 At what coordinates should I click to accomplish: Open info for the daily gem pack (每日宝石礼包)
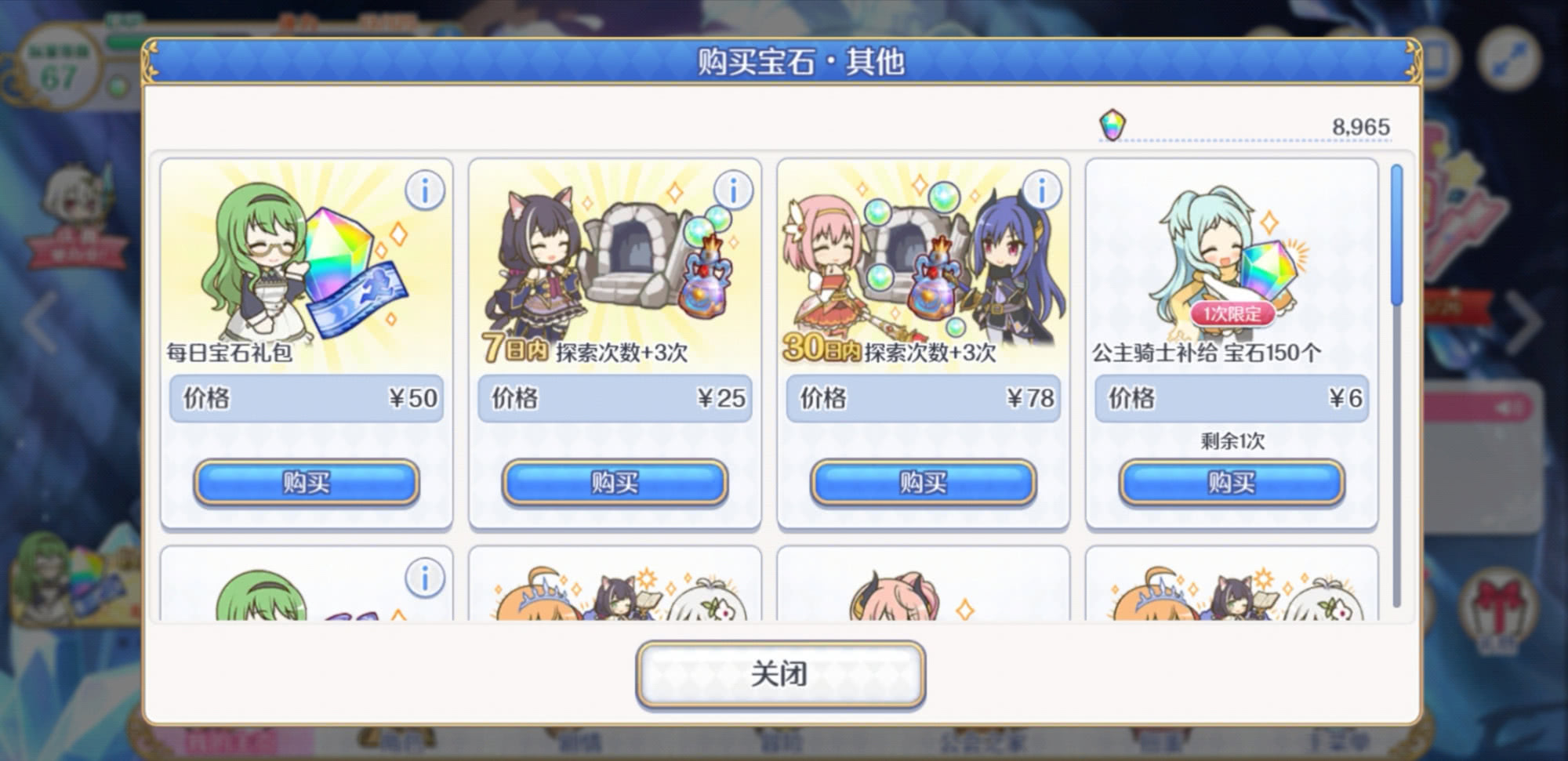tap(425, 190)
